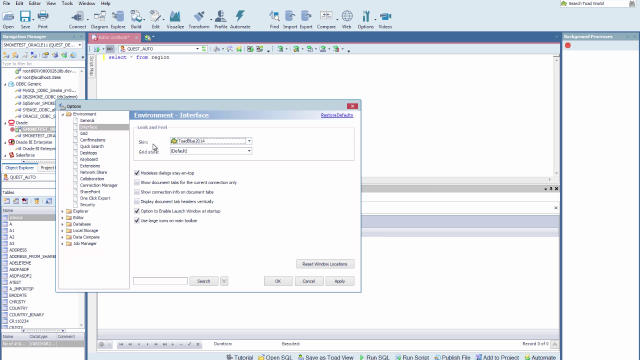Open the Edit tool in main toolbar

pos(156,19)
